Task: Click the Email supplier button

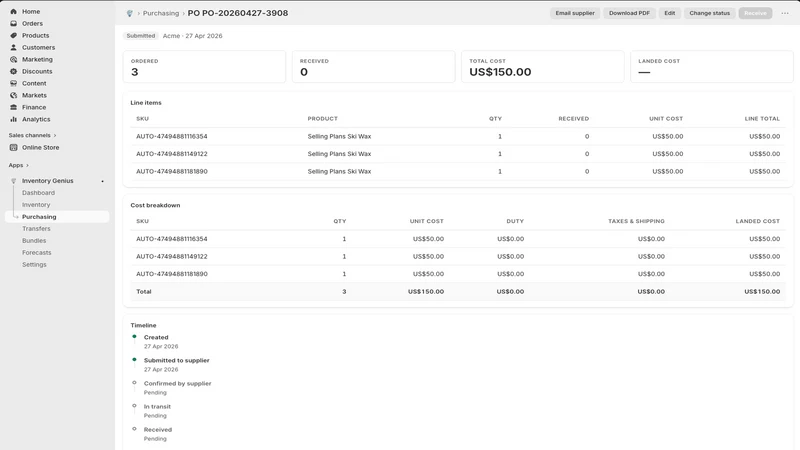Action: point(575,13)
